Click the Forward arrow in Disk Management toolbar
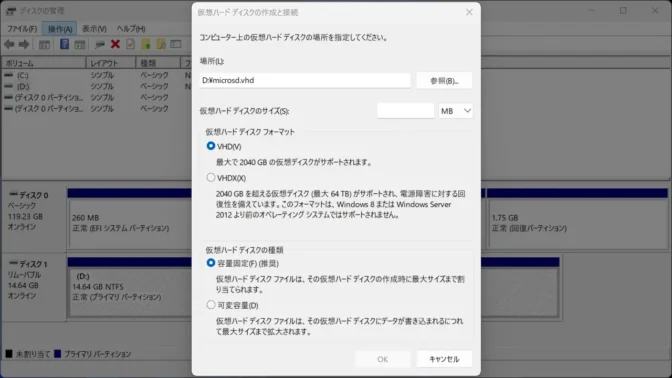Screen dimensions: 672x378 (x=24, y=44)
